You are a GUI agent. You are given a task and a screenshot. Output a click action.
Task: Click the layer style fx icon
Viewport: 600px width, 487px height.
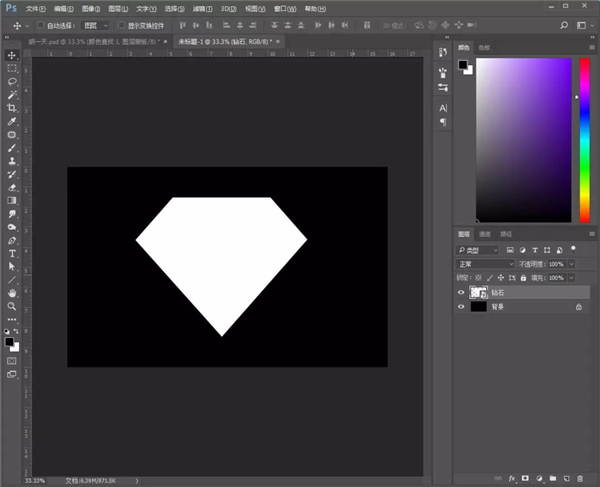[x=511, y=479]
